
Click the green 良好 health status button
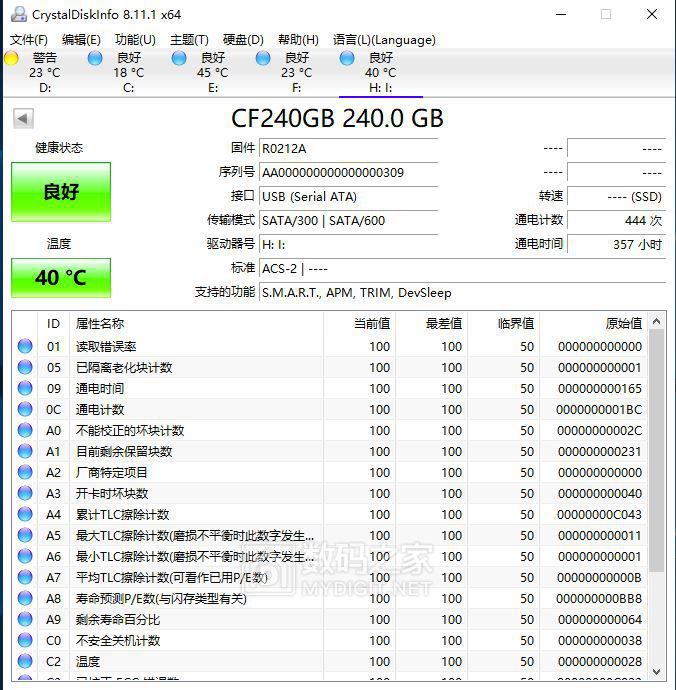[61, 192]
